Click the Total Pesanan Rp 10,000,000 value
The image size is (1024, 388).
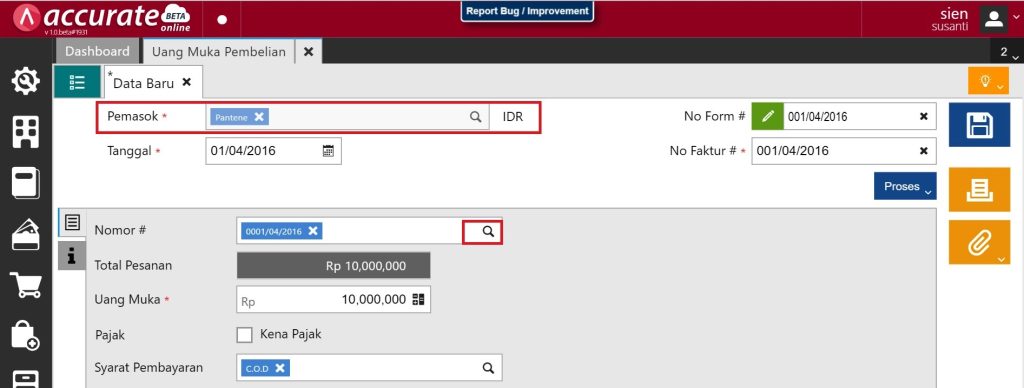click(x=333, y=266)
